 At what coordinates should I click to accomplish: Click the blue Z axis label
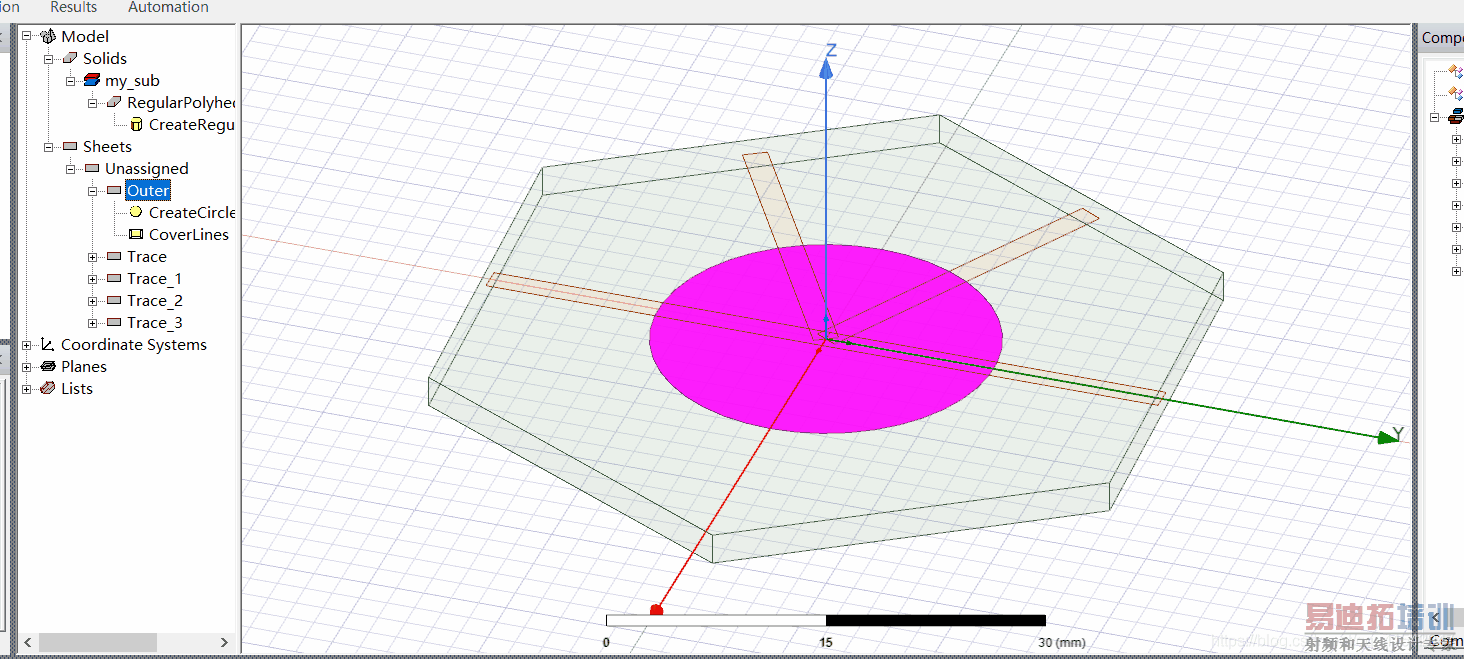pos(830,50)
